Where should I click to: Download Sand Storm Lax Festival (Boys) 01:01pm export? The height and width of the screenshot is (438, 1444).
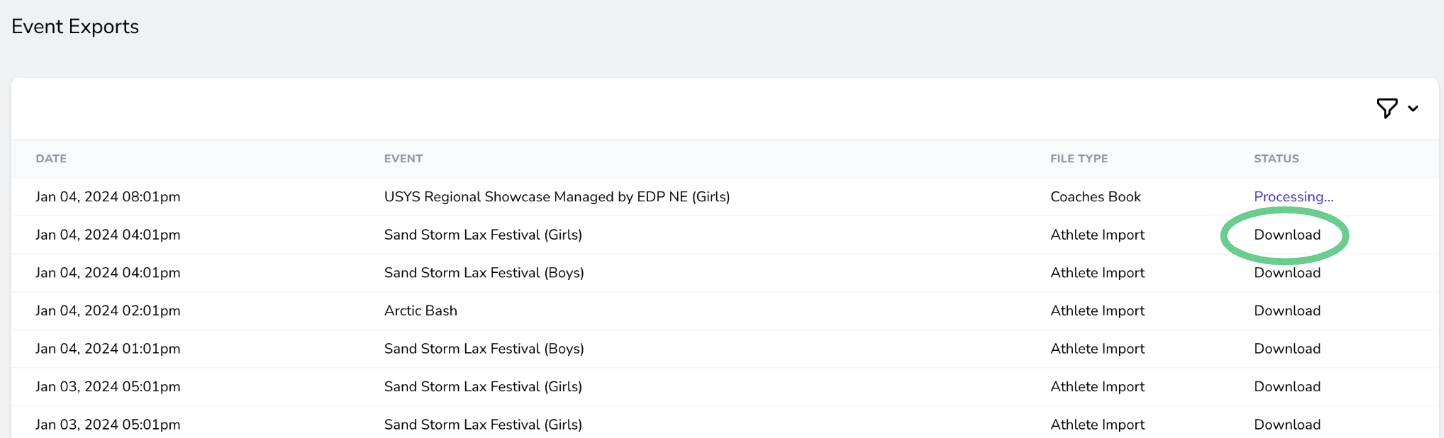(x=1287, y=349)
